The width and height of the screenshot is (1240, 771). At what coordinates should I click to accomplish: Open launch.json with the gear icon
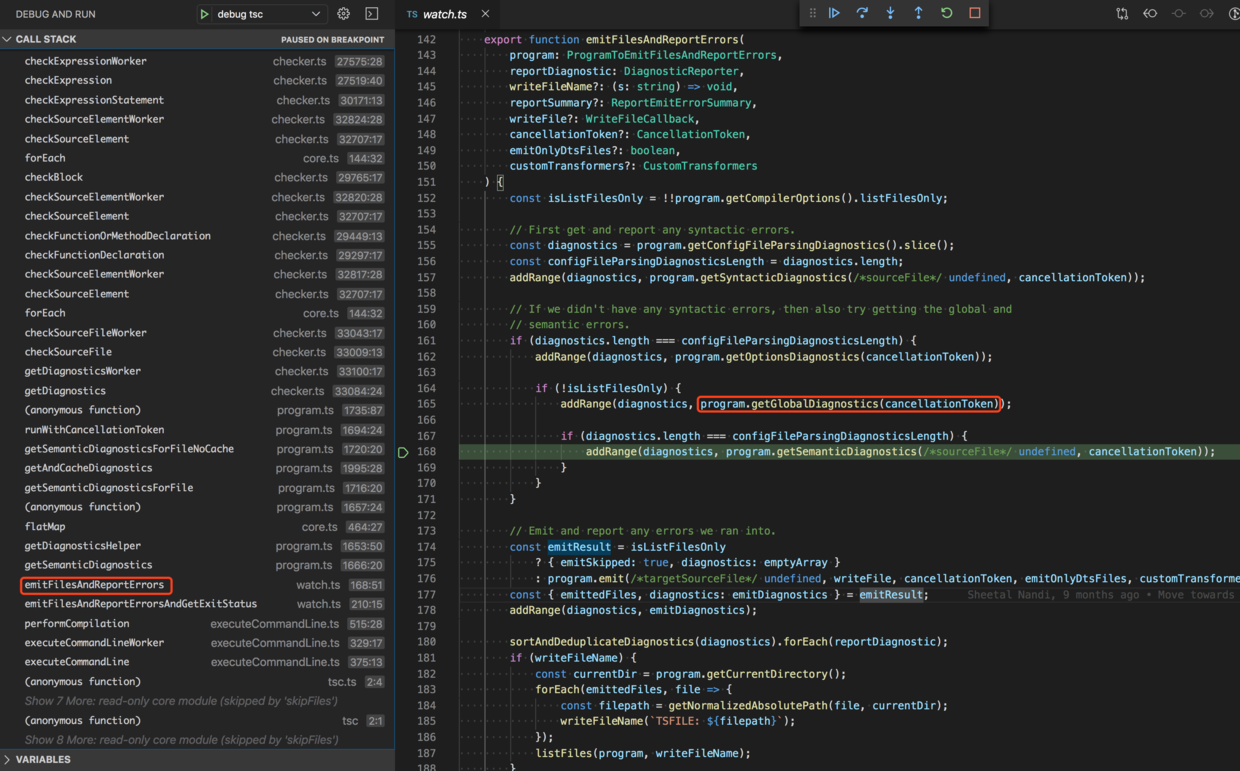tap(344, 14)
